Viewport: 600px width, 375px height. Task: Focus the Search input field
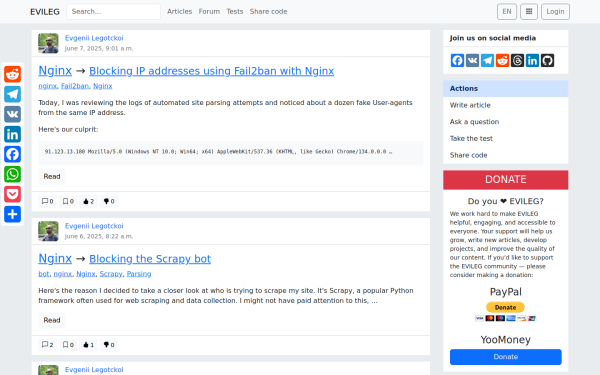113,11
